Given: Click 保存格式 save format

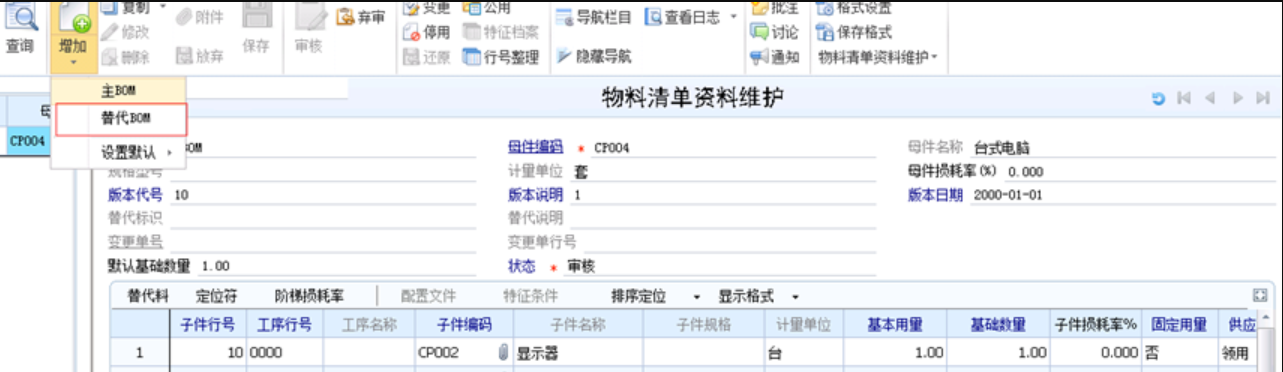Looking at the screenshot, I should (x=854, y=32).
